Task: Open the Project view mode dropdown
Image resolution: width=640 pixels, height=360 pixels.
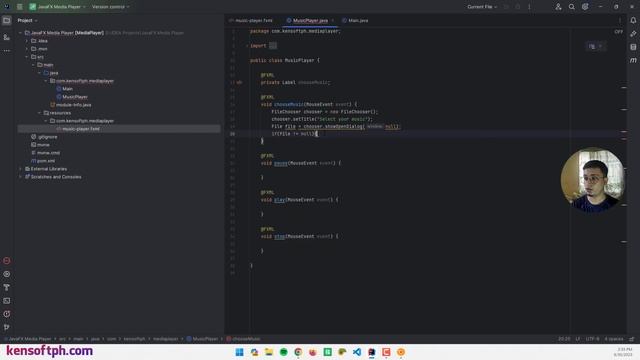Action: (x=27, y=20)
